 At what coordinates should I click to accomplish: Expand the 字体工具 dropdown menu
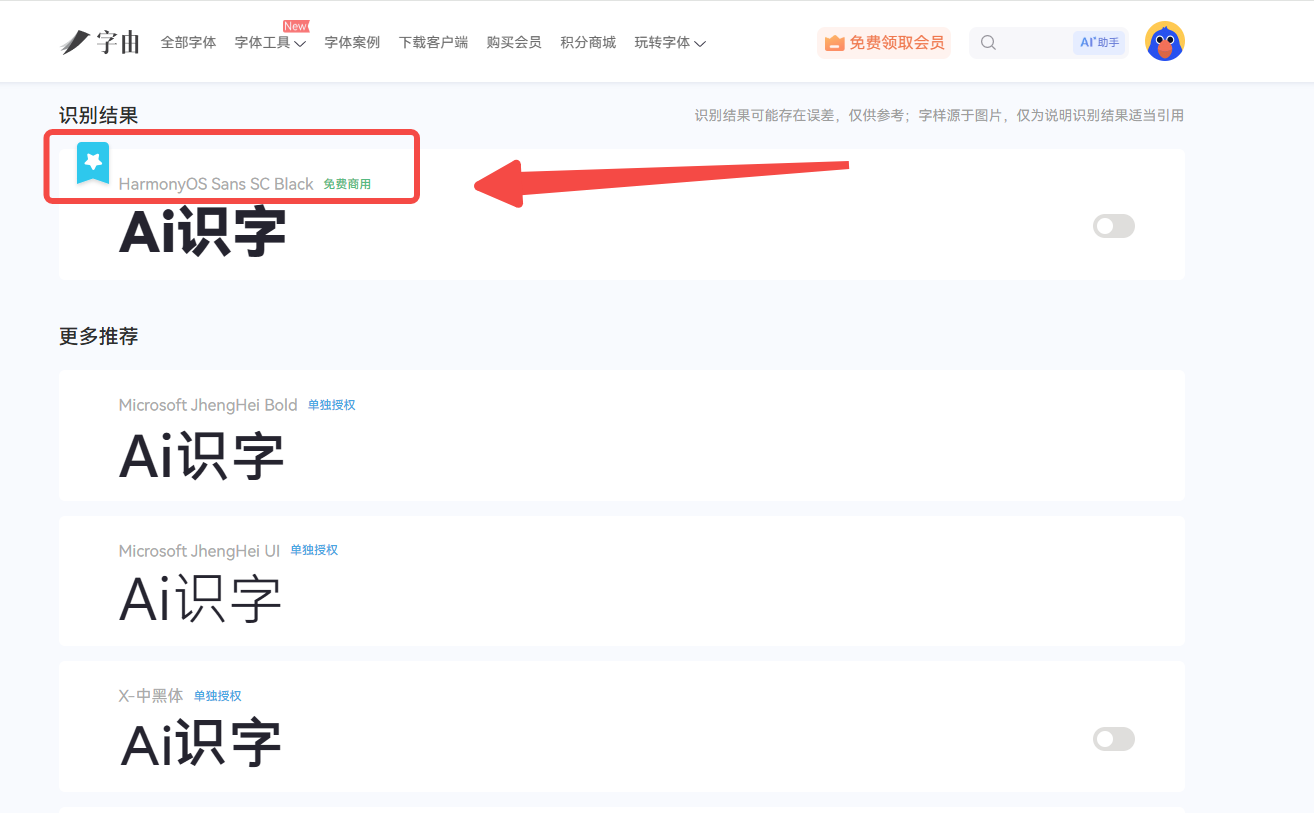270,43
